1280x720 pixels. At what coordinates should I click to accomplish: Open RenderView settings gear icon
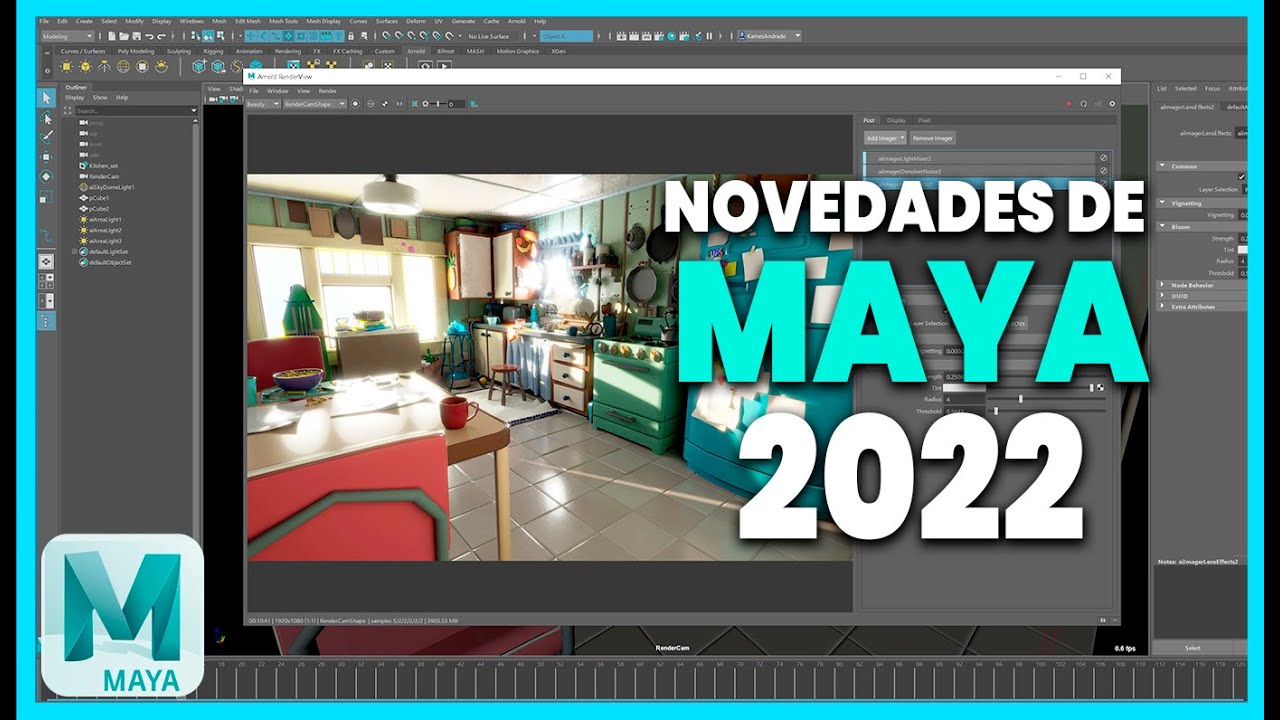pos(1113,103)
